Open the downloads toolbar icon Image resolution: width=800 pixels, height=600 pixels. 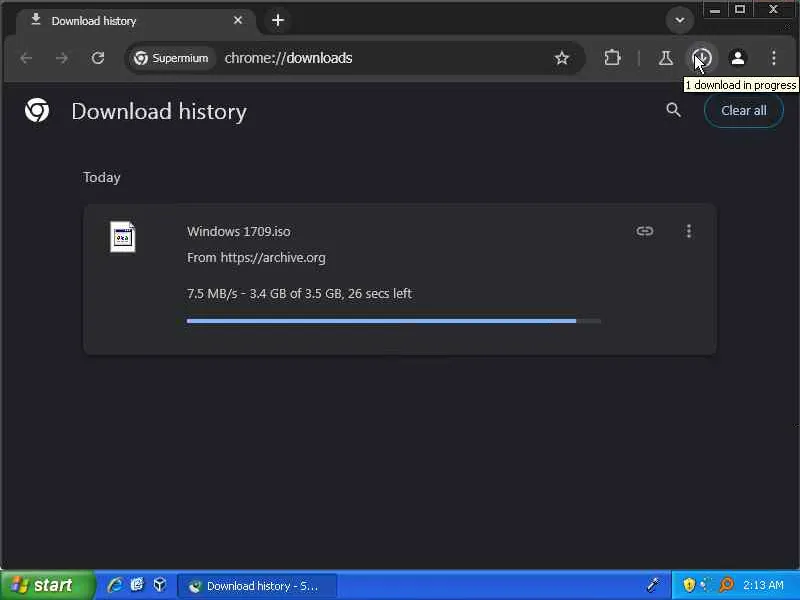(702, 58)
